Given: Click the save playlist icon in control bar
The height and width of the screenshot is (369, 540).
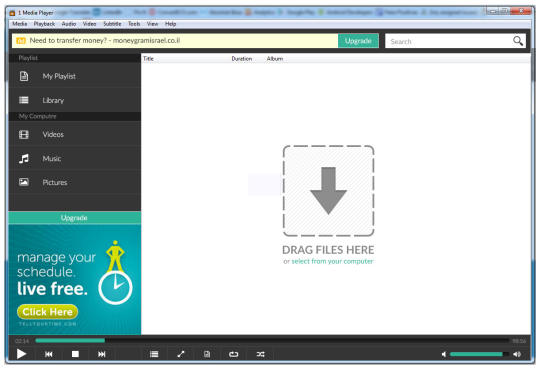Looking at the screenshot, I should [x=207, y=354].
